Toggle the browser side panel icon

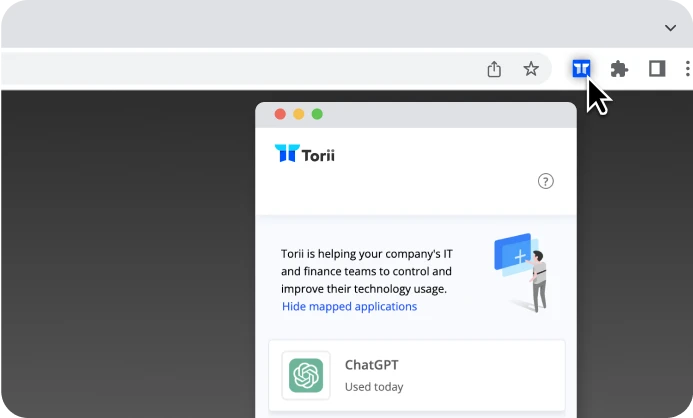click(x=657, y=68)
